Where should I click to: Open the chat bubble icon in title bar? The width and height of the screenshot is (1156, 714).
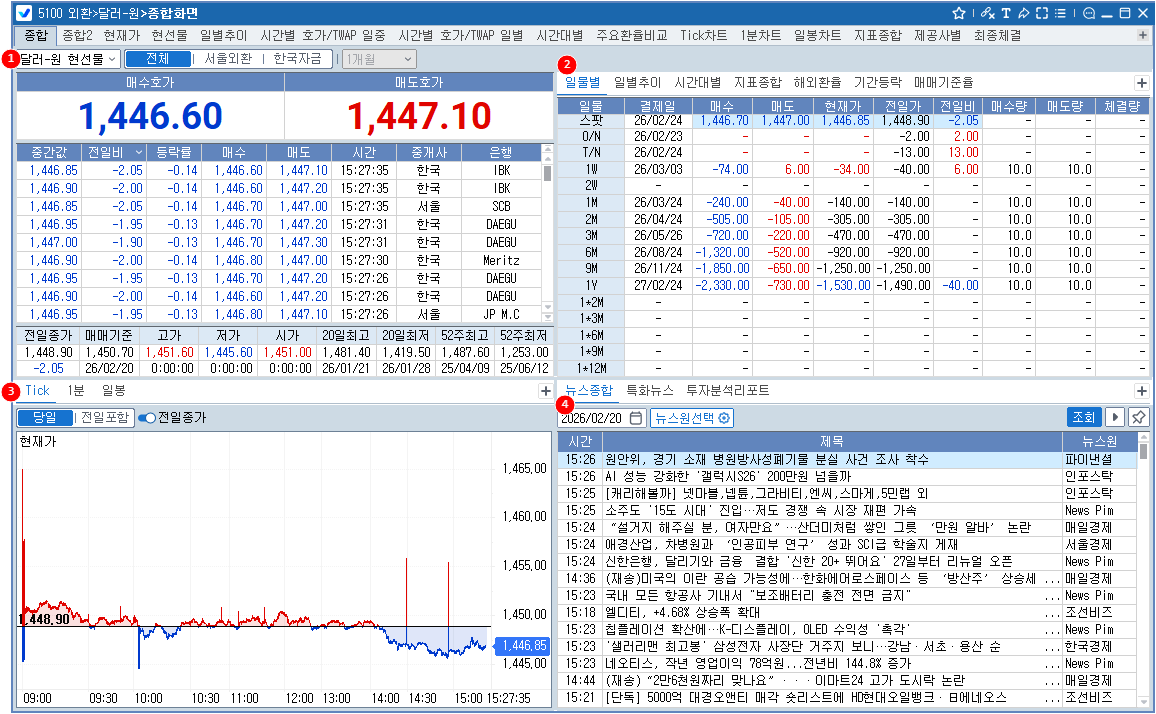[1089, 13]
